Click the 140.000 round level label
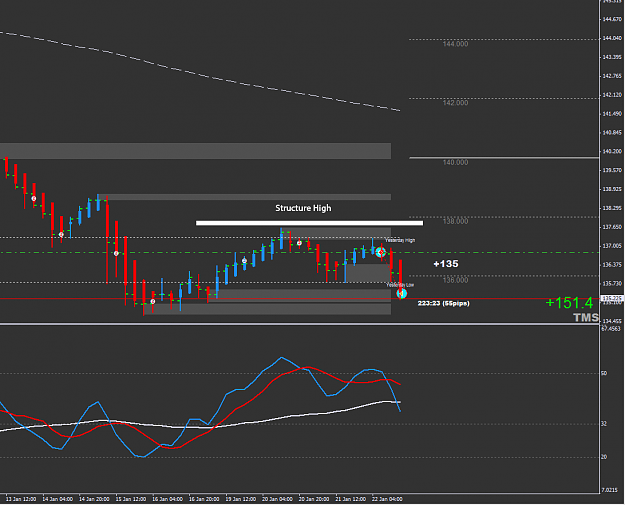Screen dimensions: 625x505 [455, 163]
